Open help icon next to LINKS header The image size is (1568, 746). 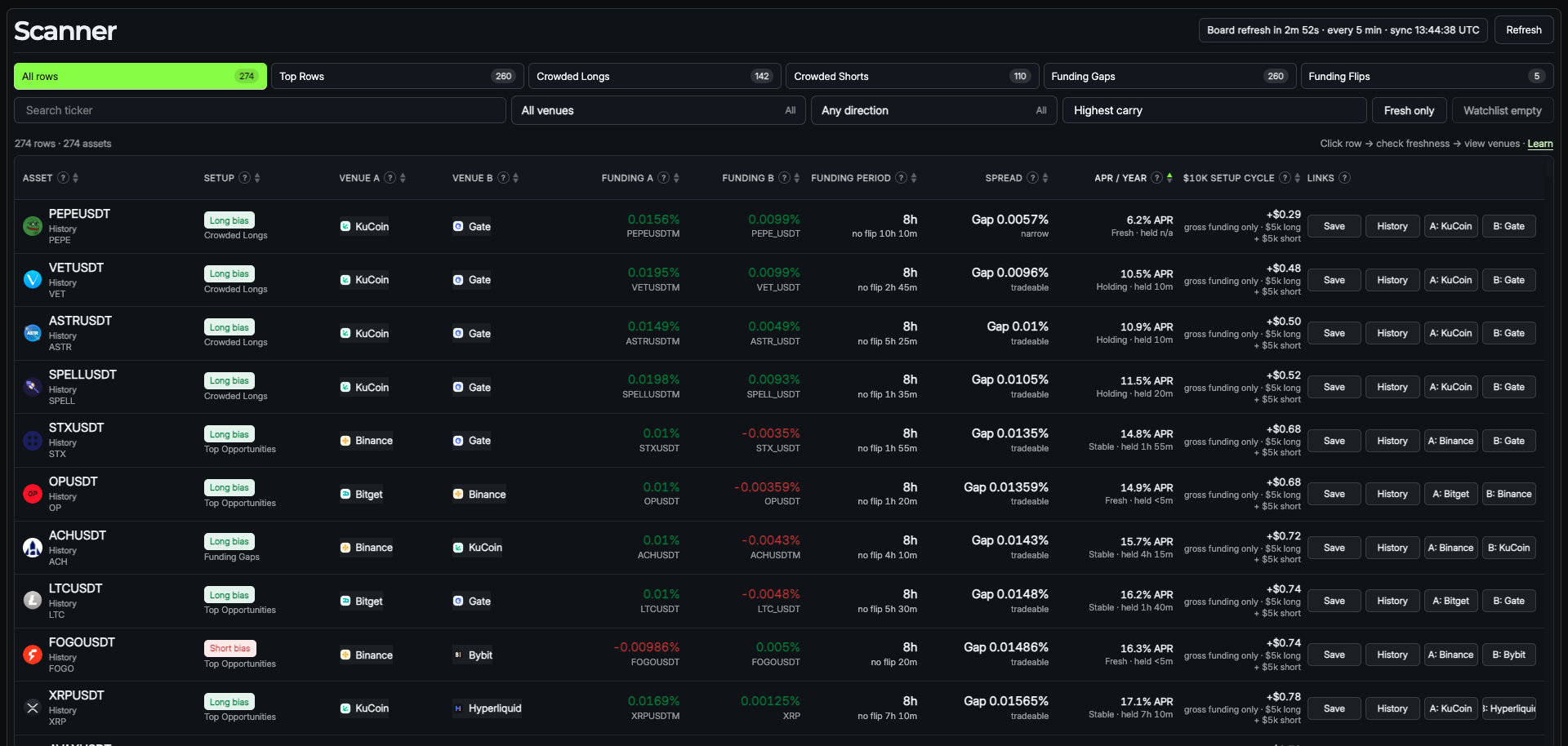1344,178
